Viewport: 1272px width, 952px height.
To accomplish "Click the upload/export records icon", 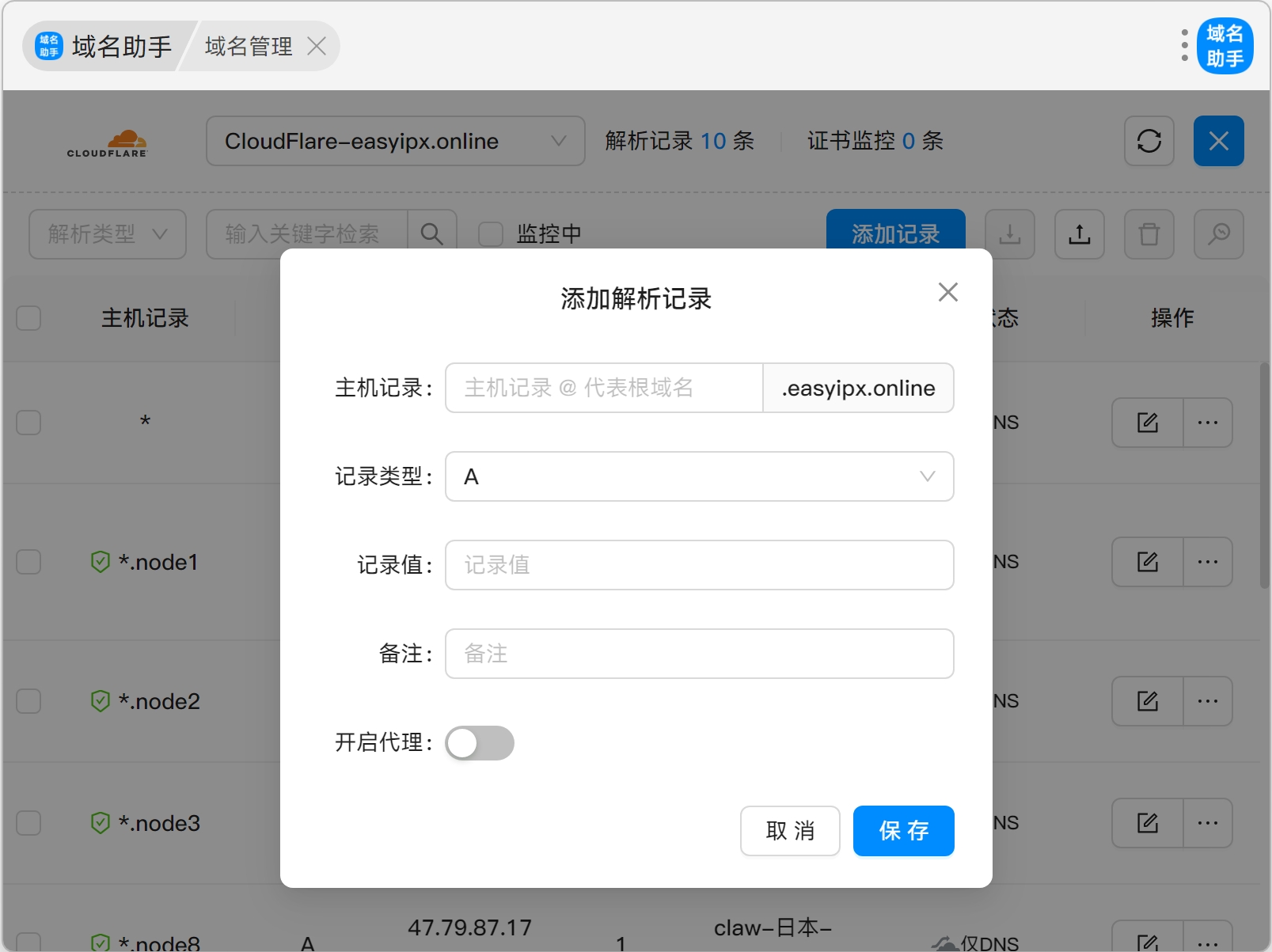I will pyautogui.click(x=1079, y=234).
